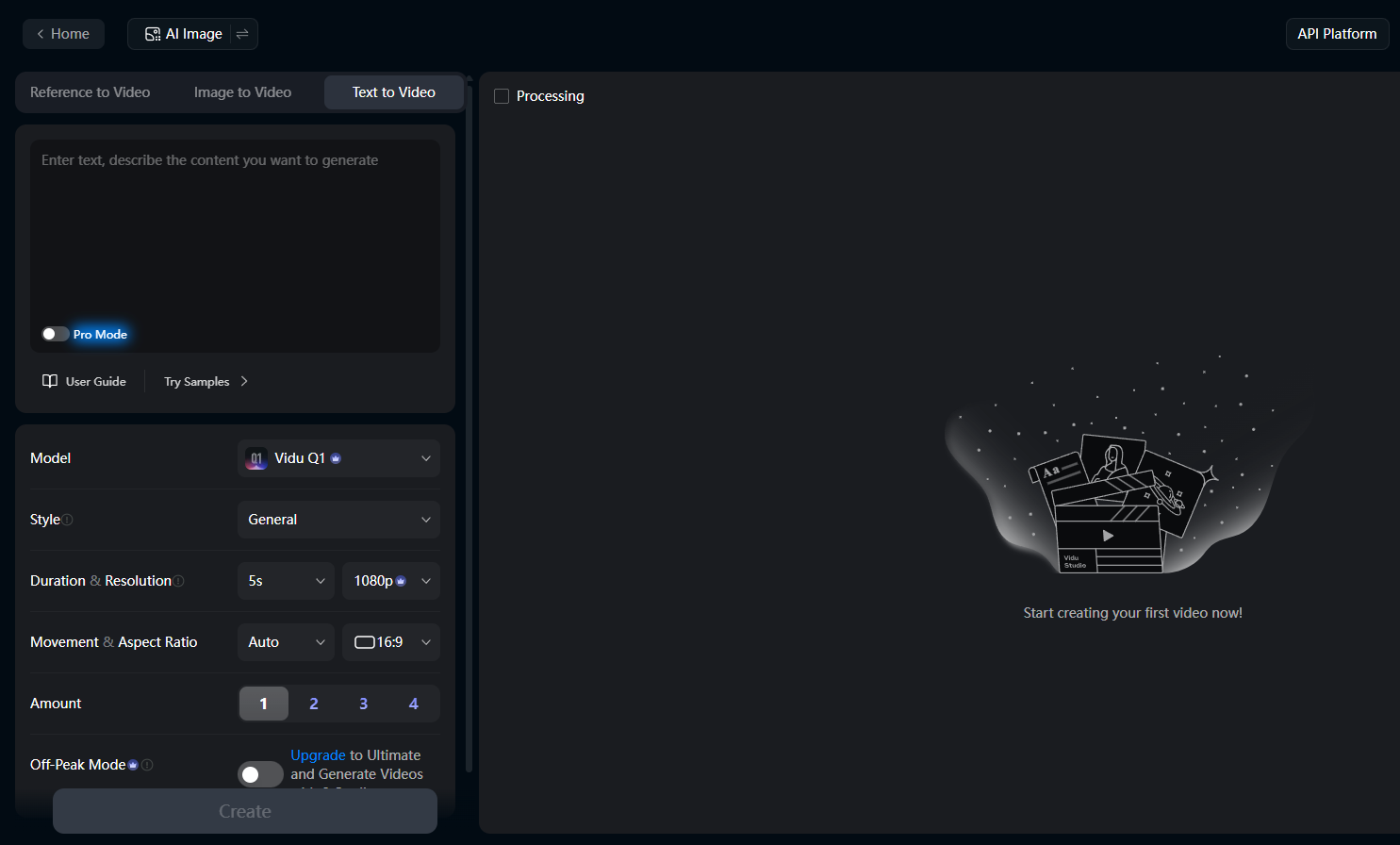
Task: Click the premium crown badge beside Off-Peak Mode
Action: tap(133, 765)
